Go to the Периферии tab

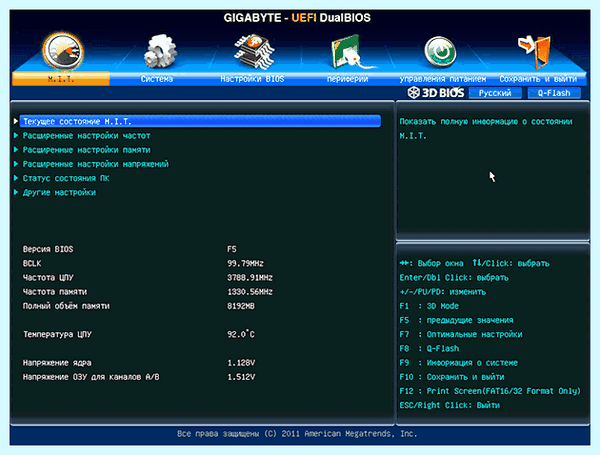[x=347, y=79]
